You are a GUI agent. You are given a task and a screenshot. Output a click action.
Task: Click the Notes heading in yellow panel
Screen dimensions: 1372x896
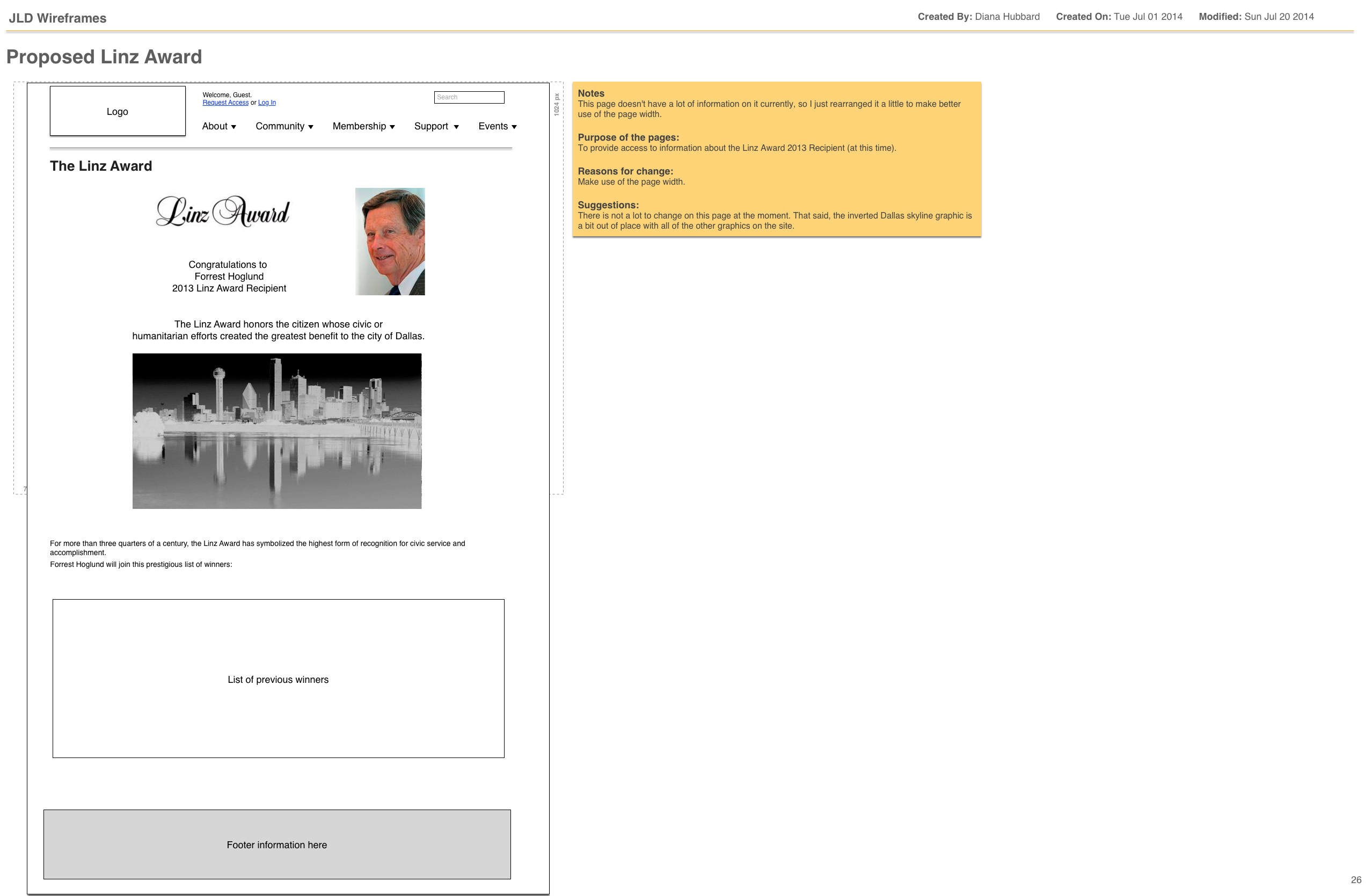(x=591, y=93)
